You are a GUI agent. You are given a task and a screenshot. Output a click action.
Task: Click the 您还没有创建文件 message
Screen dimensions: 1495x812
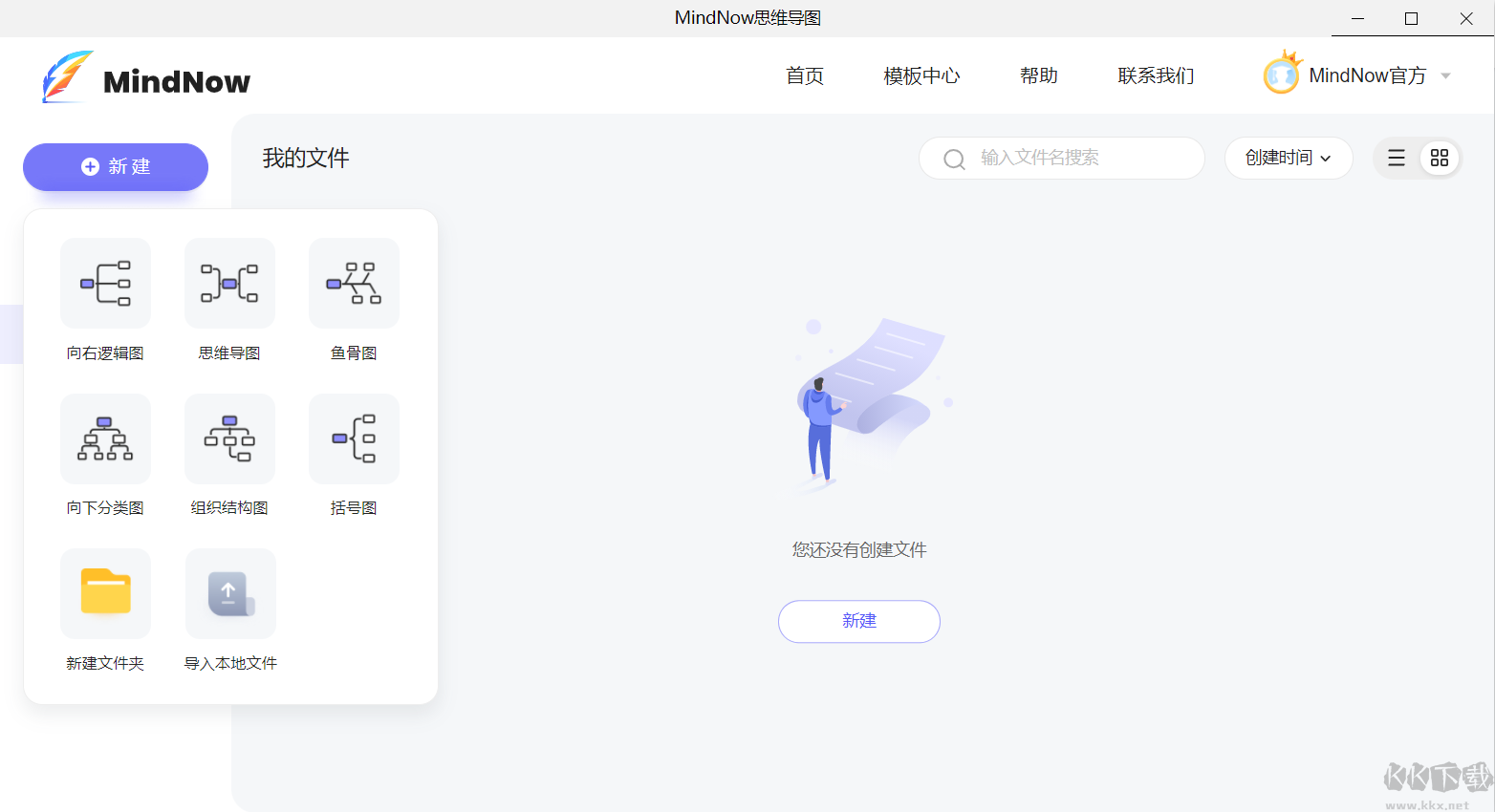[859, 550]
